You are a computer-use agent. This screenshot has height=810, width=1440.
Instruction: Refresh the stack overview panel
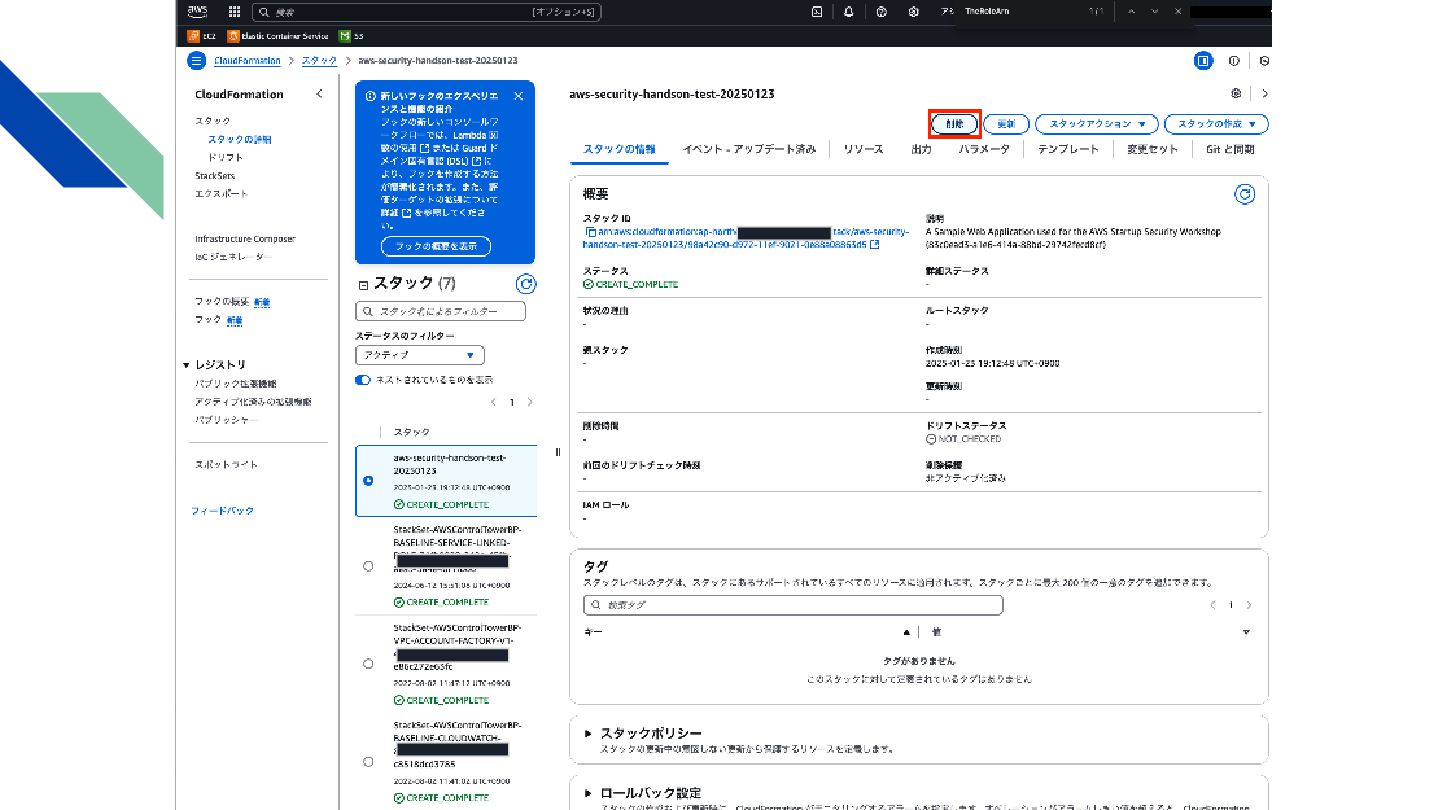(1245, 194)
